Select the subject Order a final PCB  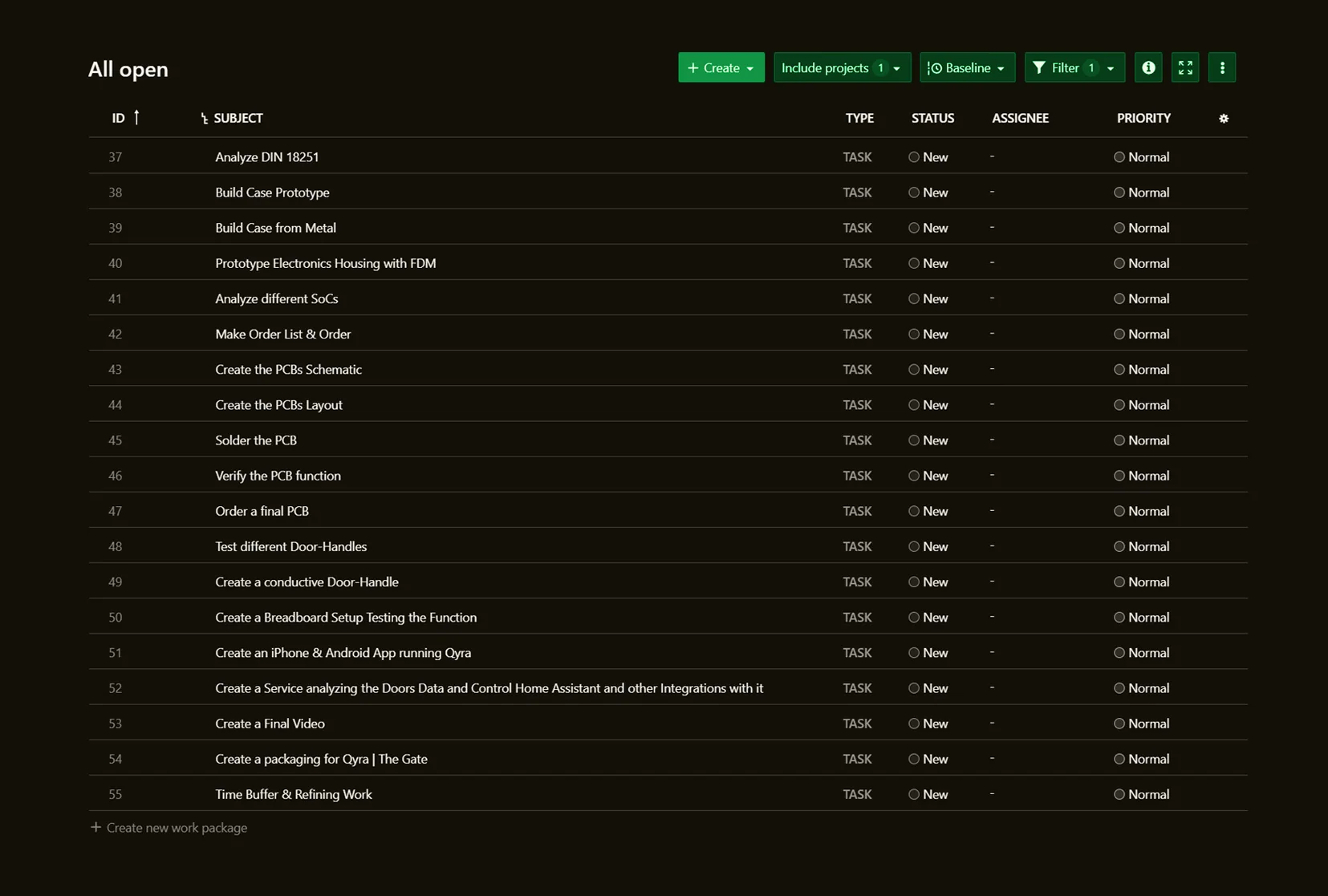pos(262,511)
